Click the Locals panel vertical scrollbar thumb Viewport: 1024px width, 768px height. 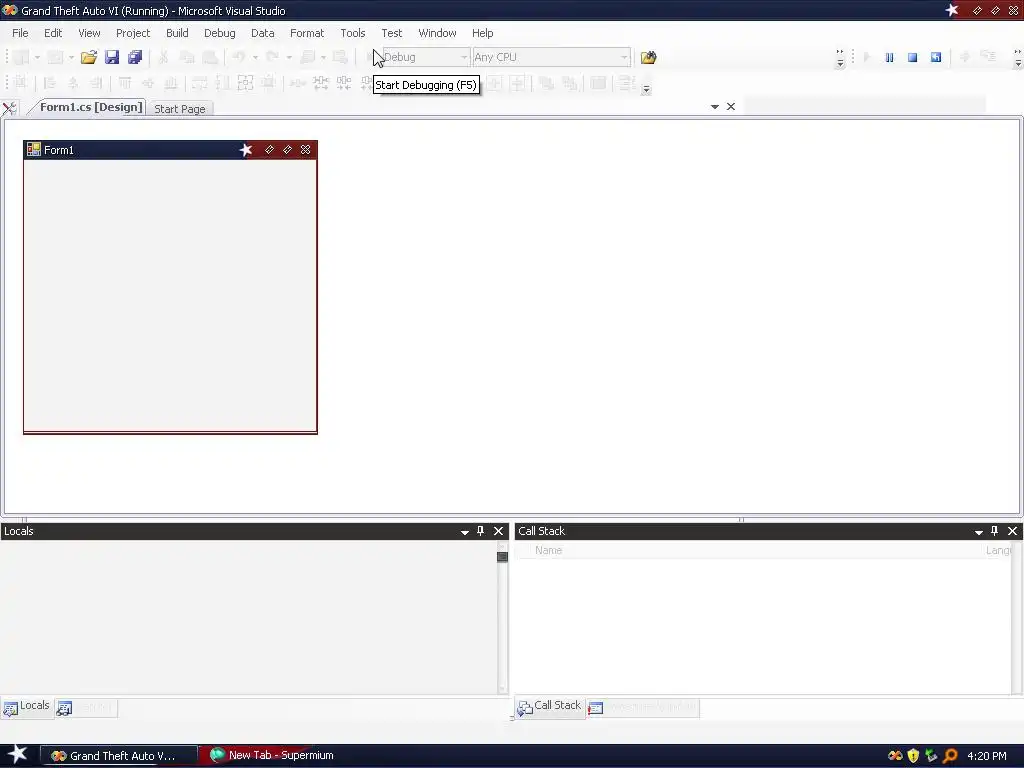(502, 556)
